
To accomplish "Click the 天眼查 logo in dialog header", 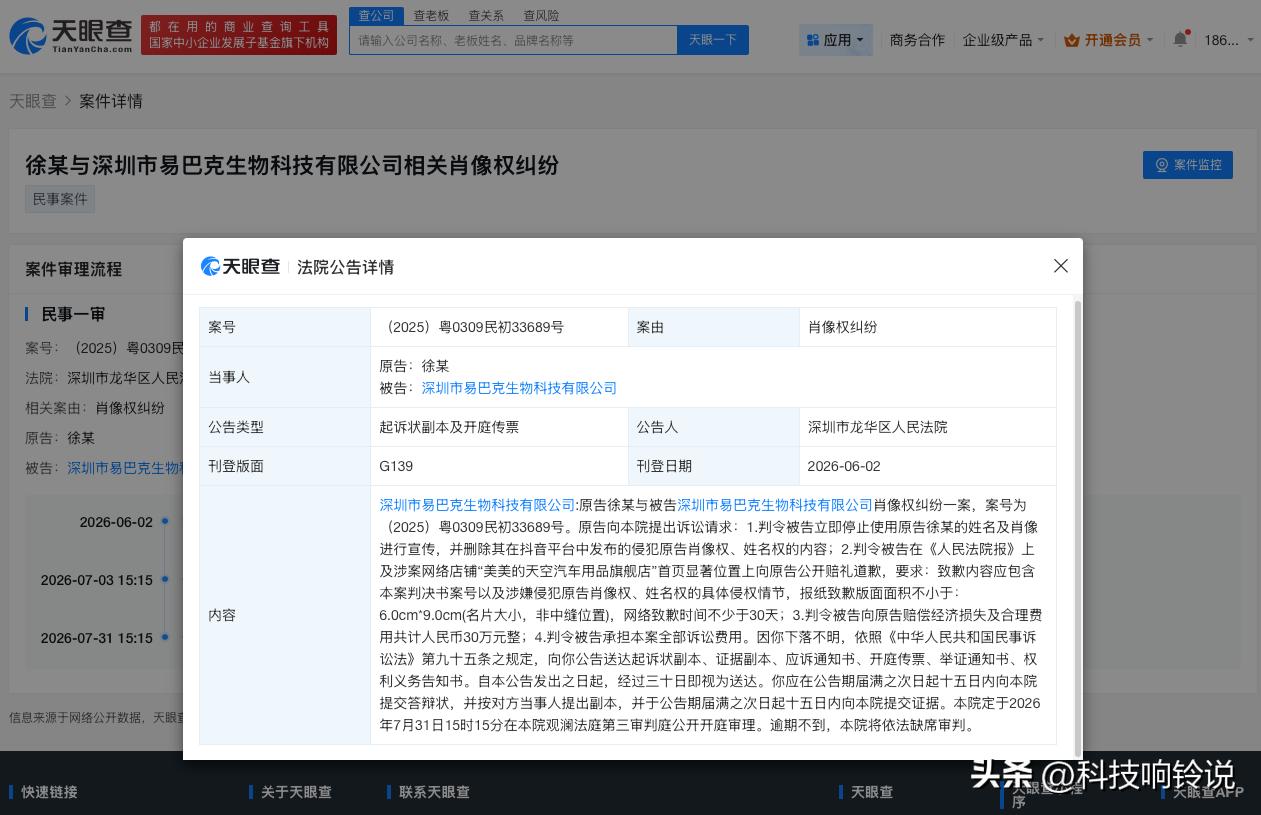I will (x=240, y=266).
